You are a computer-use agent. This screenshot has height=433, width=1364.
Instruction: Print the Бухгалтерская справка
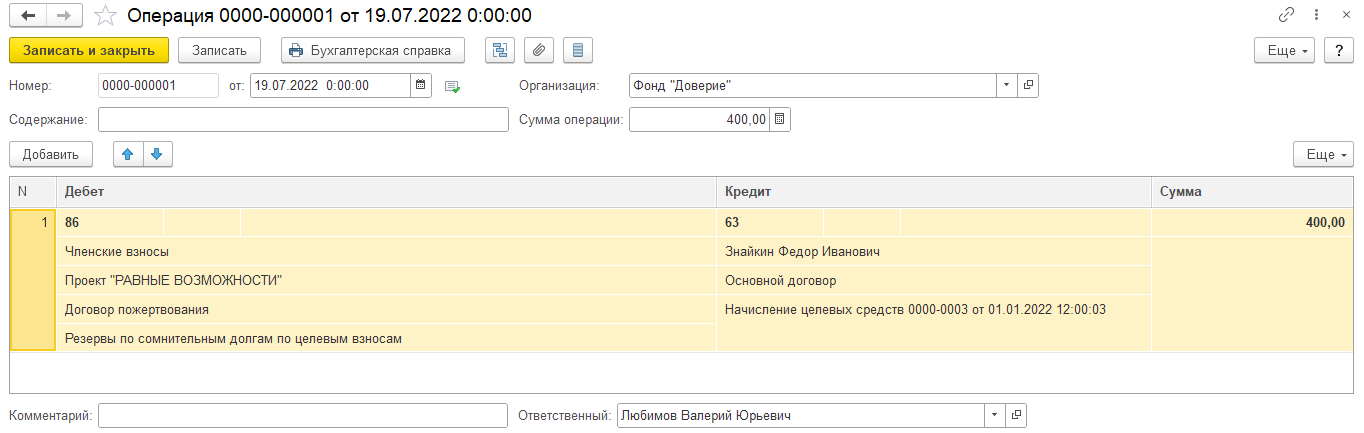373,50
